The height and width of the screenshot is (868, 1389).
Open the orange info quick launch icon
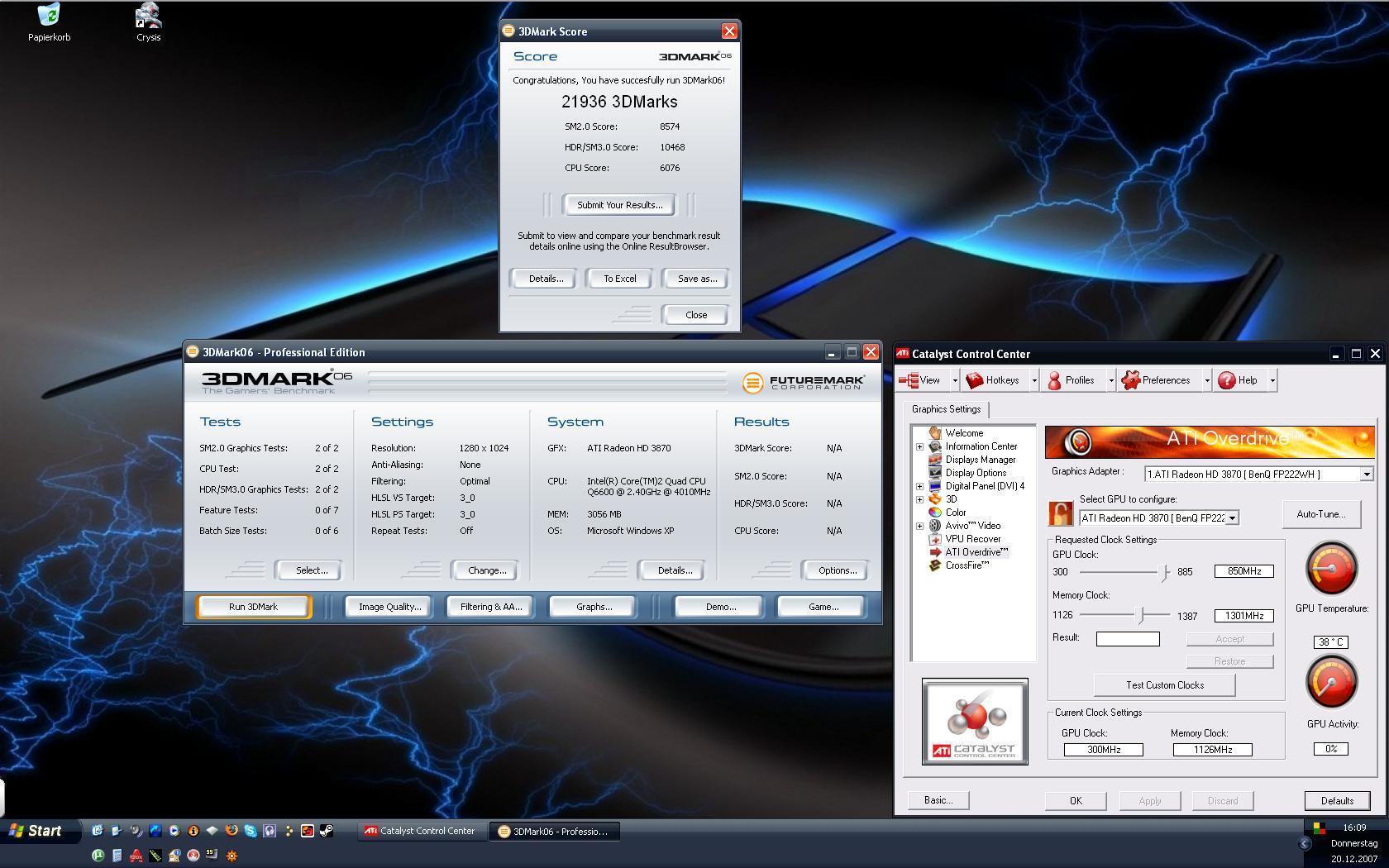[193, 831]
